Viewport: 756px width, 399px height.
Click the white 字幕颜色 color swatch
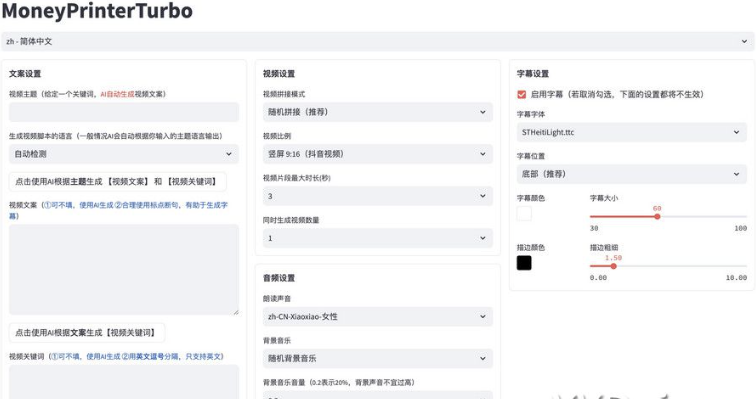tap(524, 213)
